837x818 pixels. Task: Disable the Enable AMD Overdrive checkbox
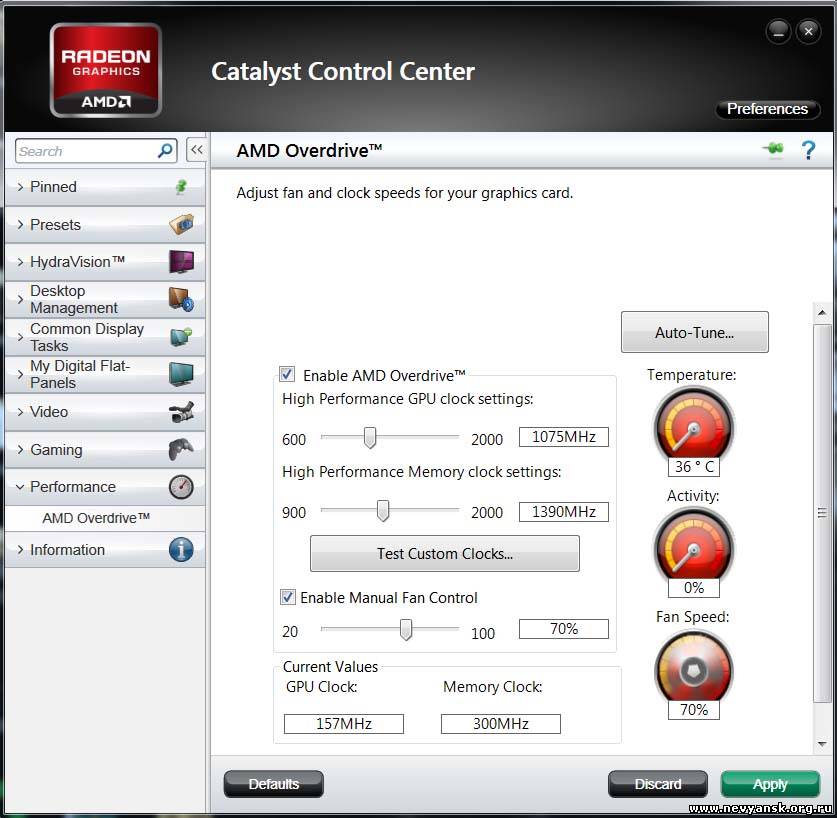(x=287, y=374)
